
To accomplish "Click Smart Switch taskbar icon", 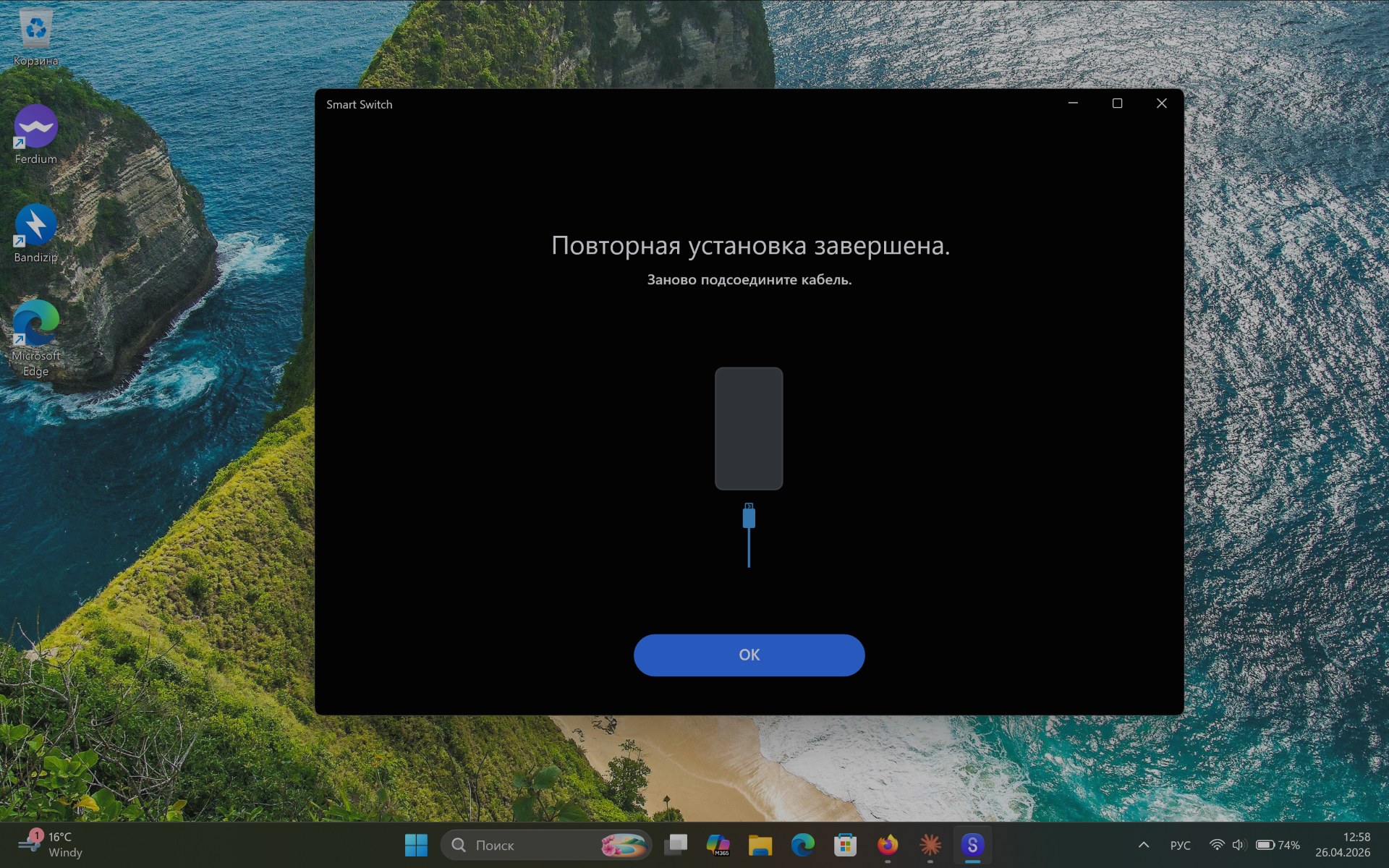I will click(x=972, y=845).
